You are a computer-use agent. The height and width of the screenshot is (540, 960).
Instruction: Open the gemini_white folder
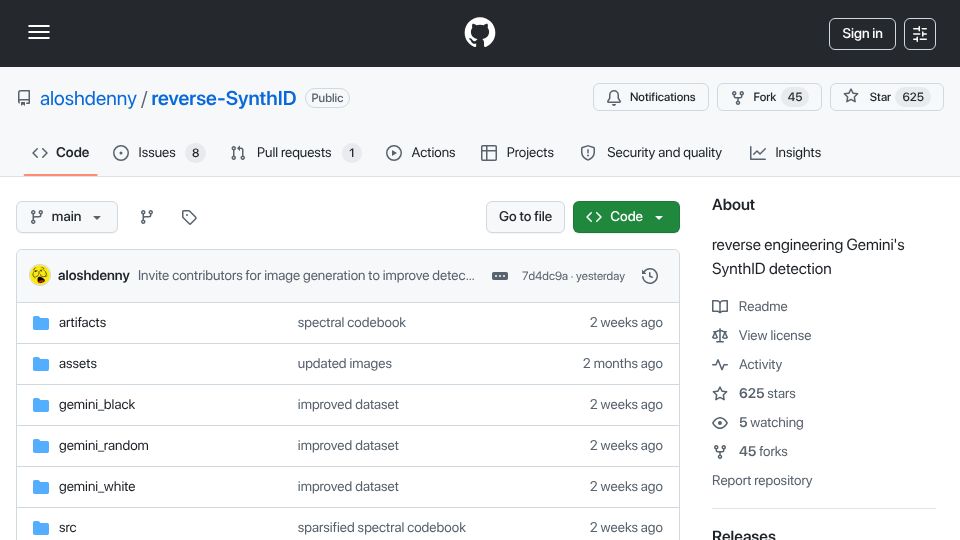(97, 487)
